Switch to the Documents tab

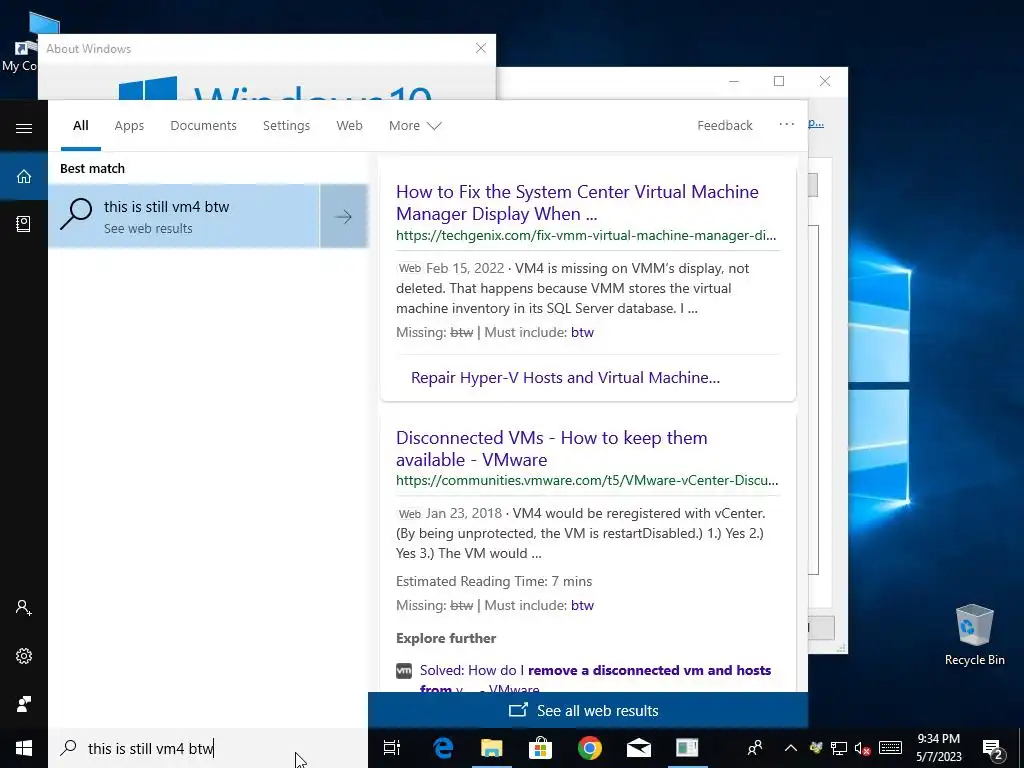click(203, 125)
